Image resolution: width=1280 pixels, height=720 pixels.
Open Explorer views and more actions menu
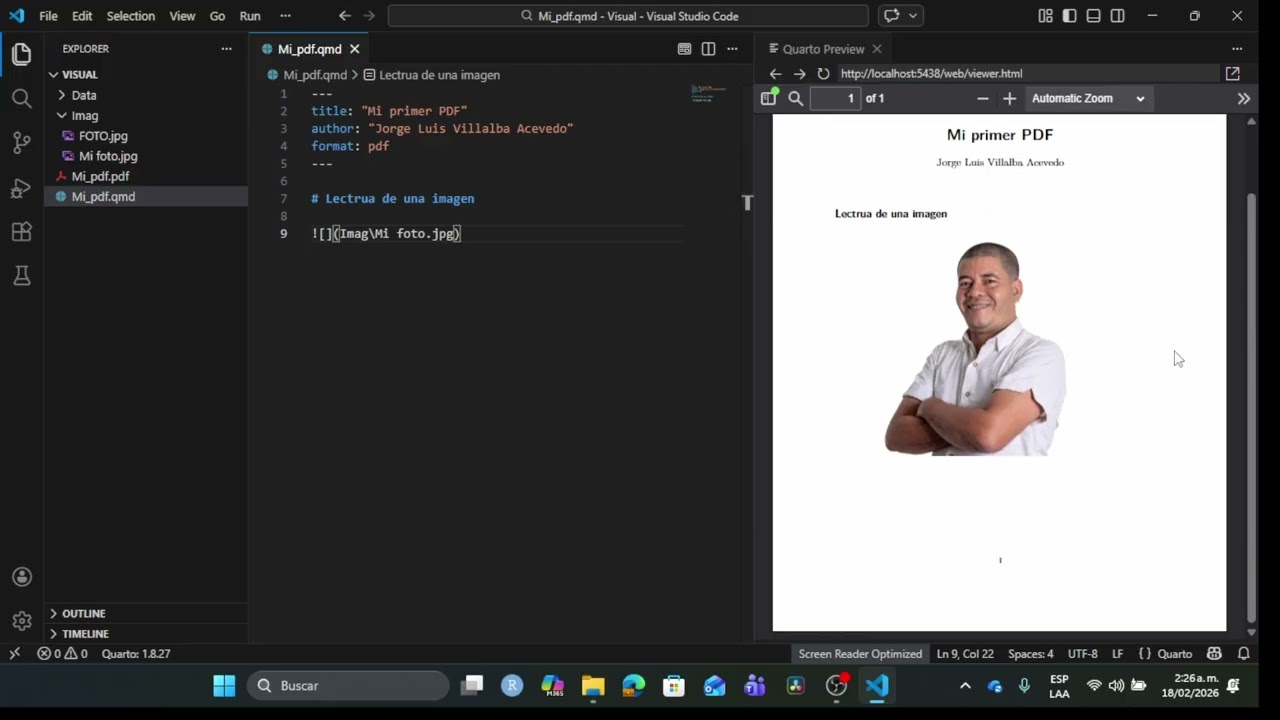226,49
